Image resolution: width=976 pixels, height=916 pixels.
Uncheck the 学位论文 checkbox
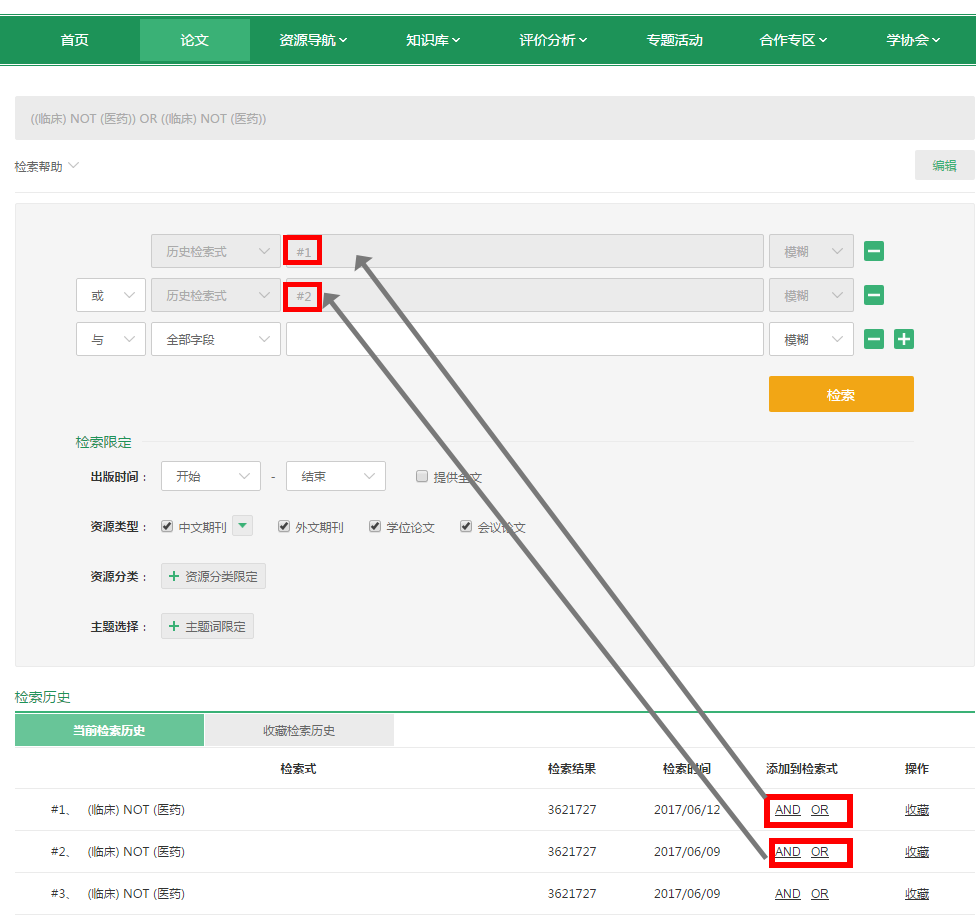[x=375, y=527]
